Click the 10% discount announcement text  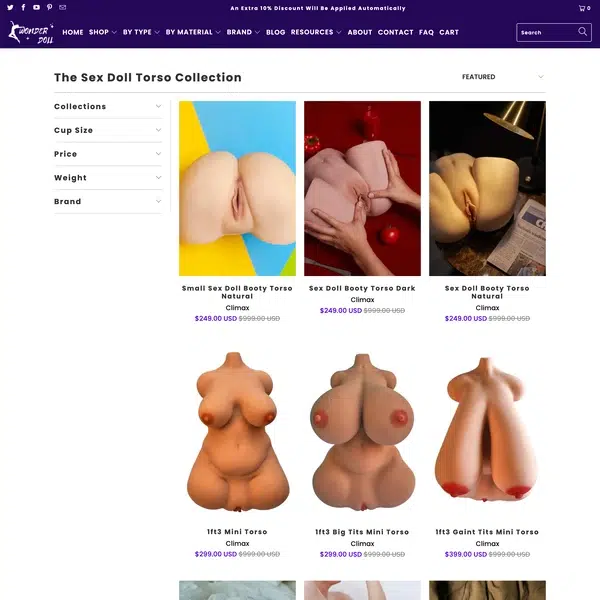[318, 8]
